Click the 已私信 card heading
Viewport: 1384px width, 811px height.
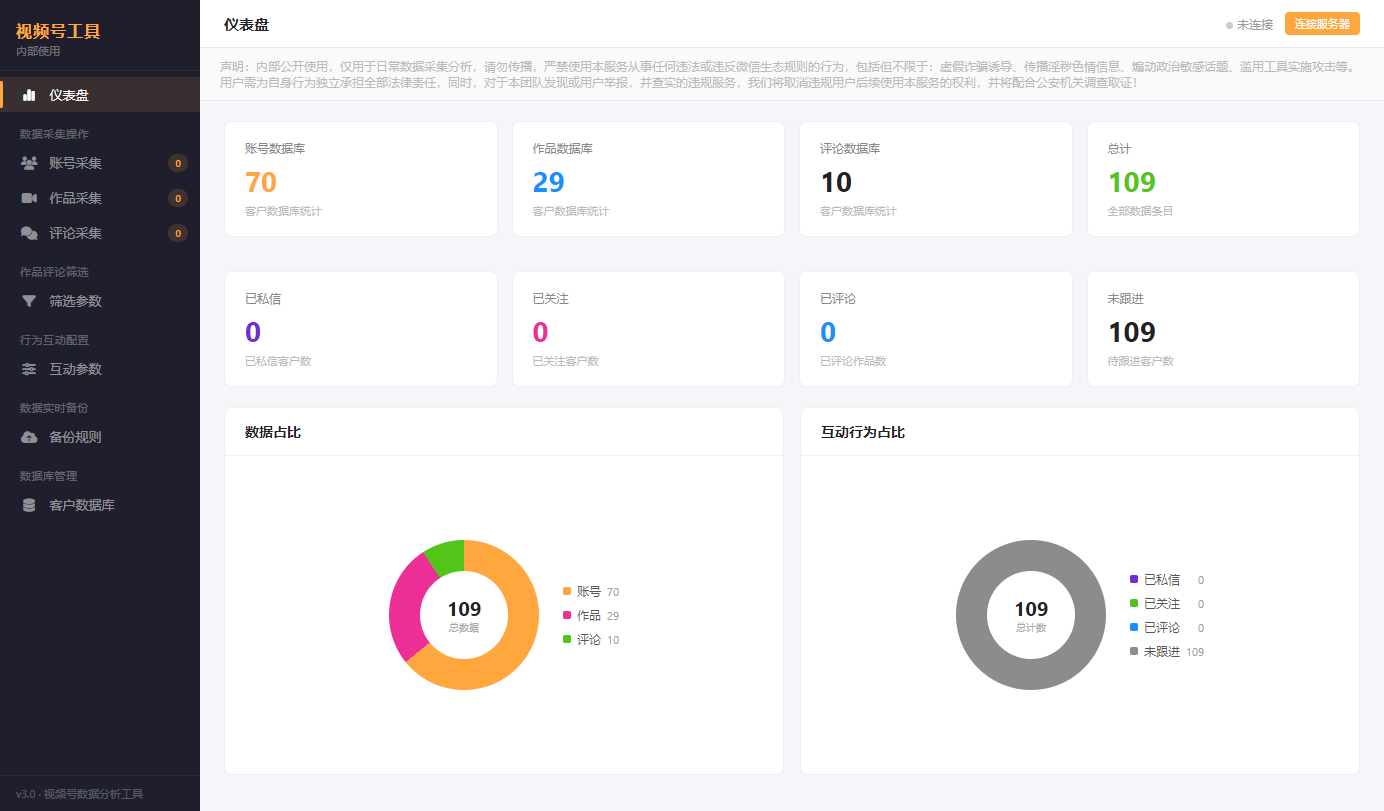(263, 299)
